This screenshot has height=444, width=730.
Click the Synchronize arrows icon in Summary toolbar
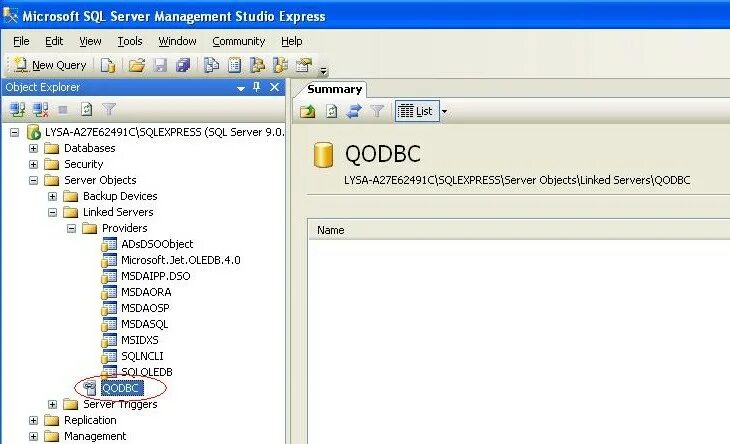click(x=354, y=111)
